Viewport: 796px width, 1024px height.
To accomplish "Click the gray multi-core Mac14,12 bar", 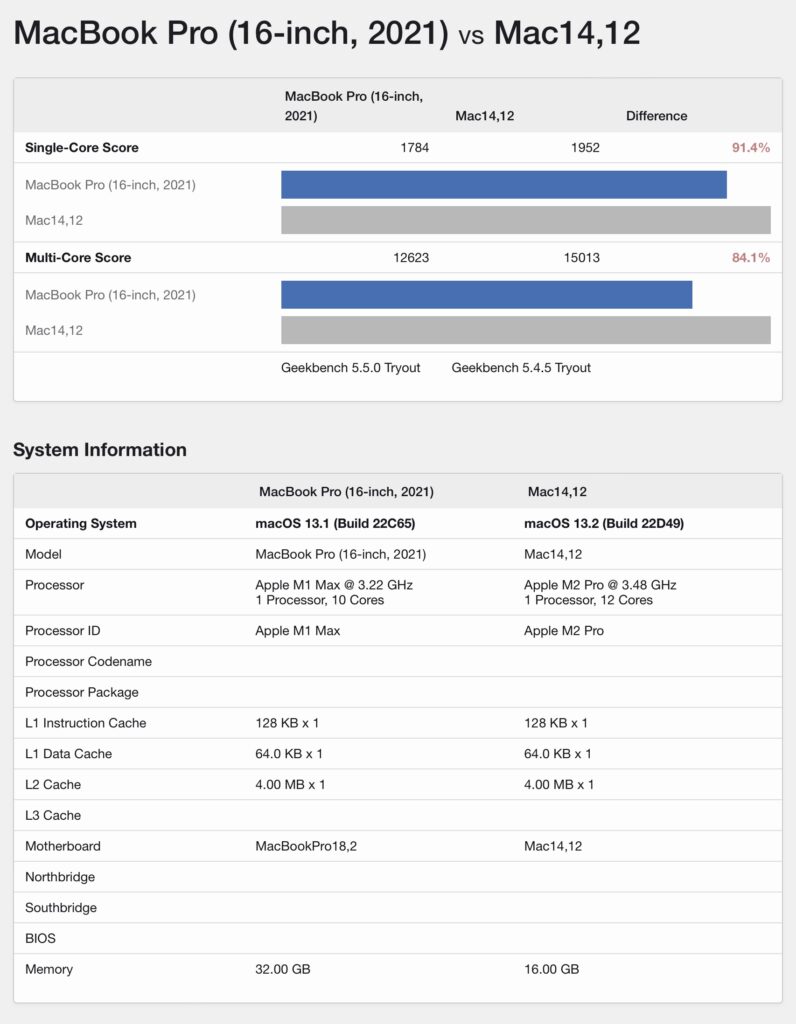I will click(526, 330).
